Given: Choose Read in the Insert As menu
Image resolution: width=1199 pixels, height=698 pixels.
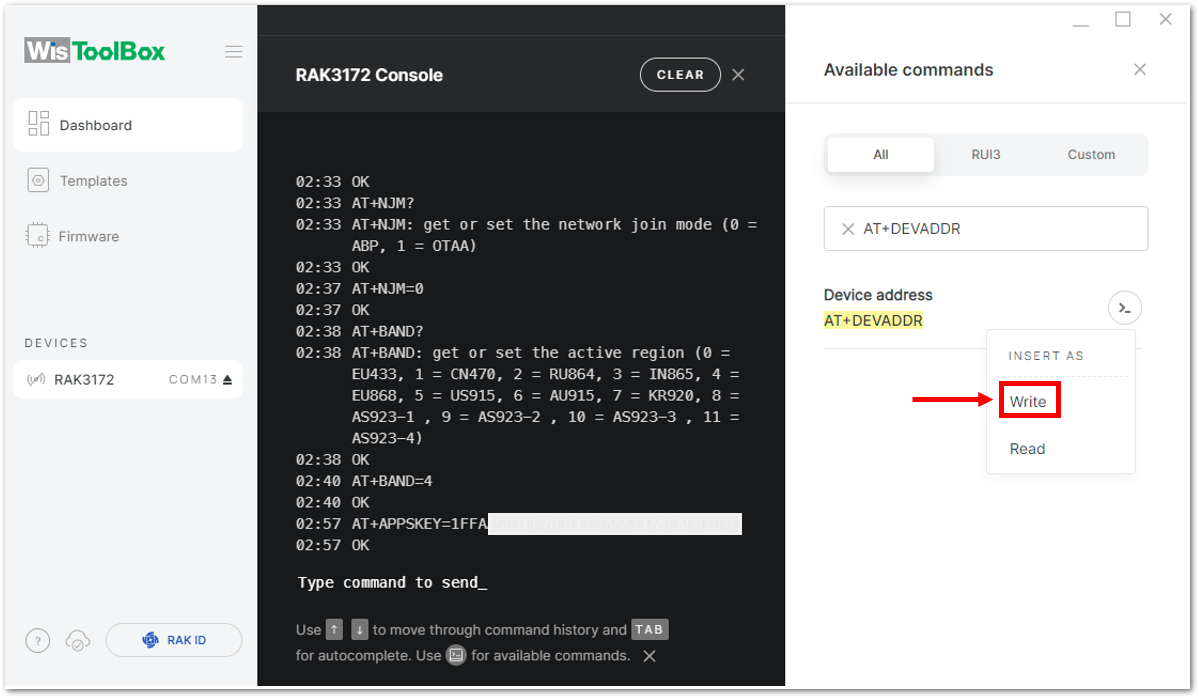Looking at the screenshot, I should (1027, 449).
